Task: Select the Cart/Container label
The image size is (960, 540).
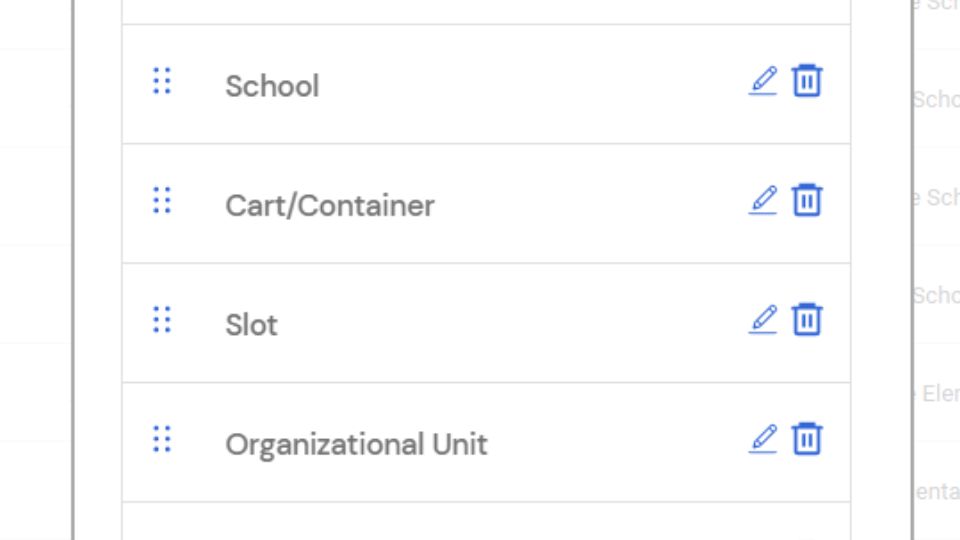Action: pyautogui.click(x=329, y=206)
